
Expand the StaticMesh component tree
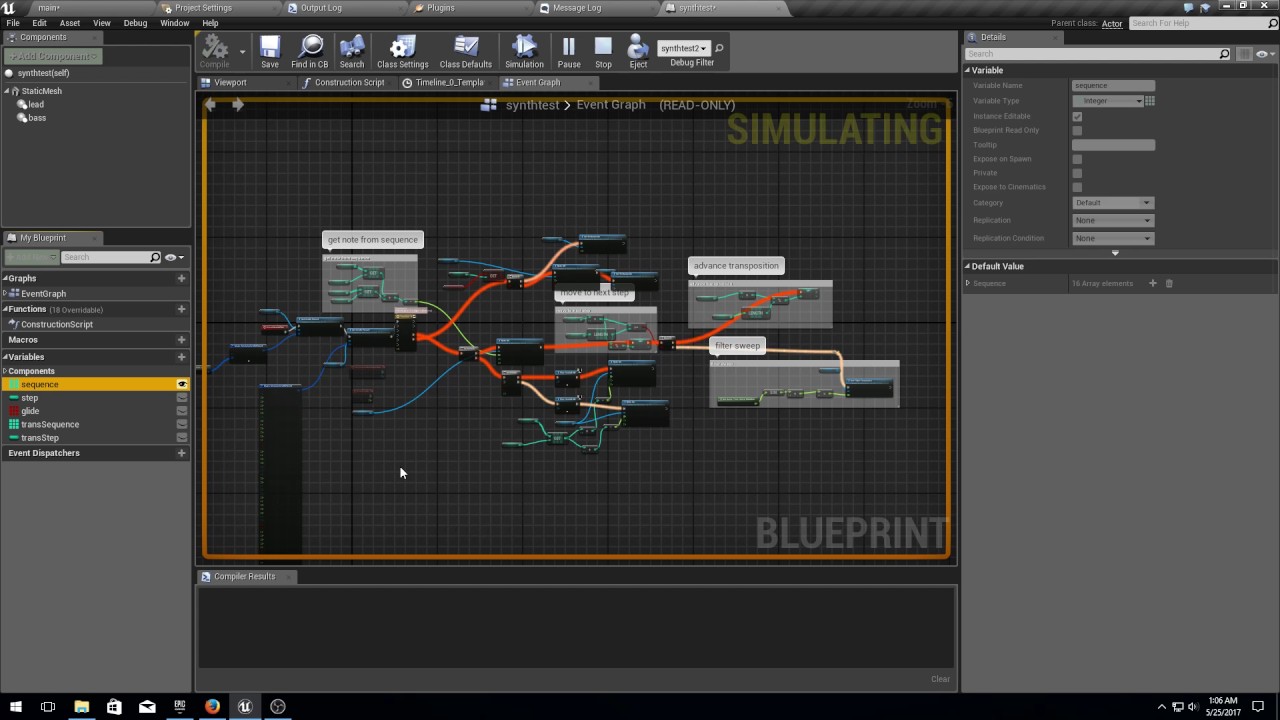click(x=7, y=91)
